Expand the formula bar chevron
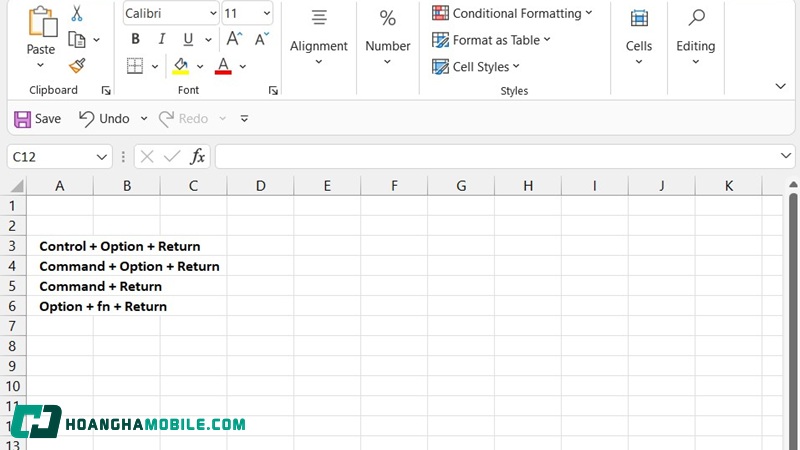The image size is (800, 450). click(786, 156)
